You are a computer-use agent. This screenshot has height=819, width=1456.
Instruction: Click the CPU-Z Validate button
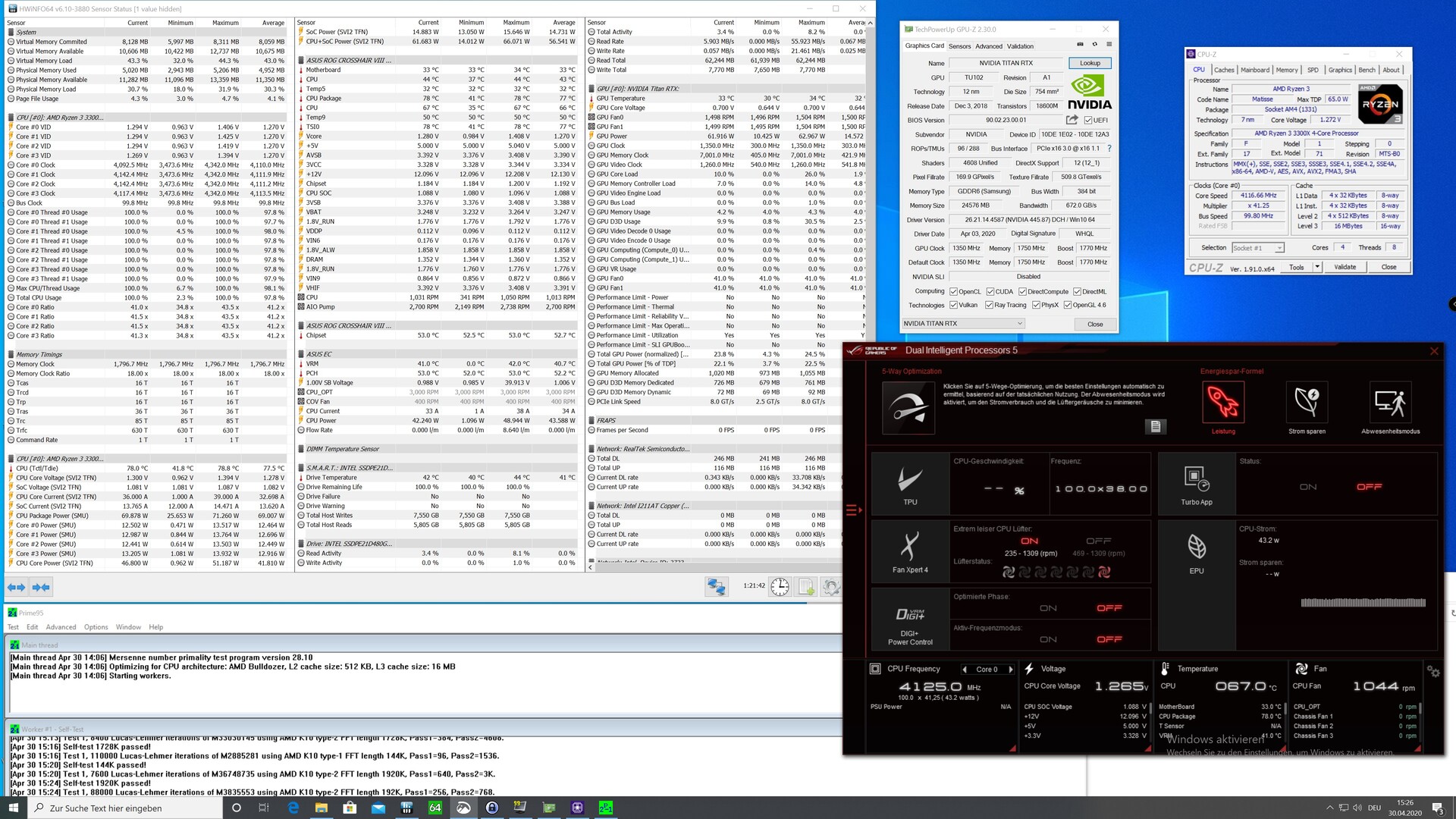pyautogui.click(x=1345, y=267)
